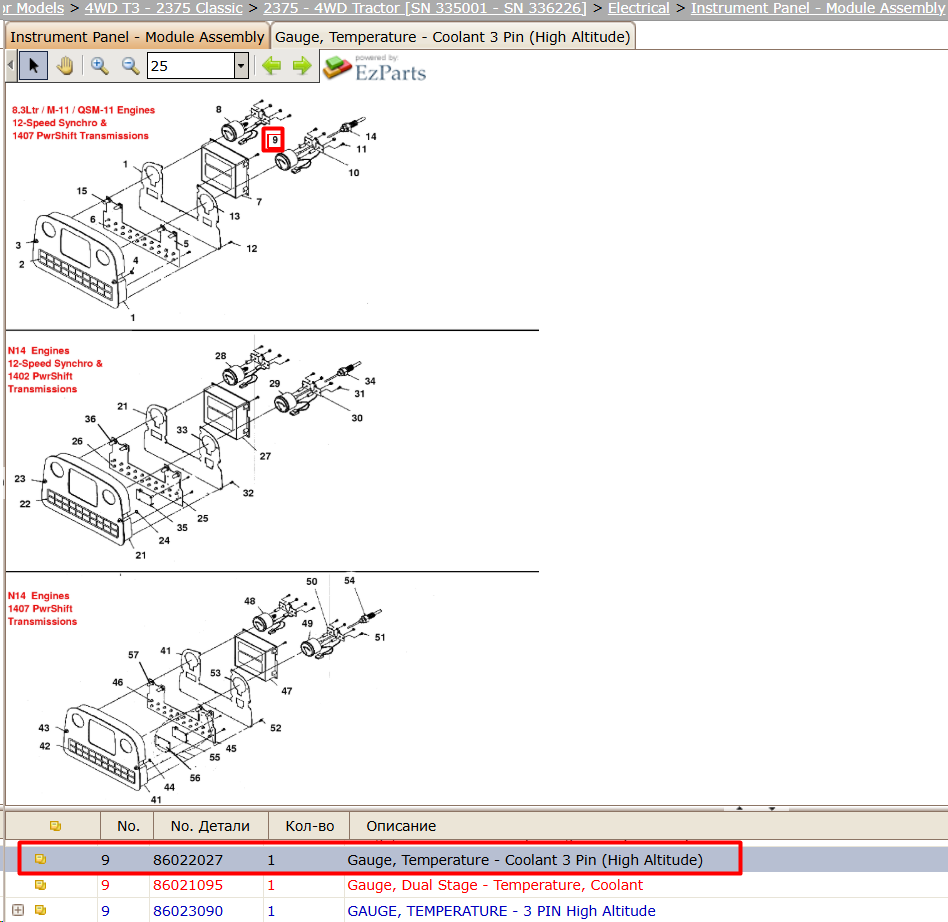Viewport: 948px width, 922px height.
Task: Select Gauge, Dual Stage - Temperature, Coolant row
Action: coord(495,885)
